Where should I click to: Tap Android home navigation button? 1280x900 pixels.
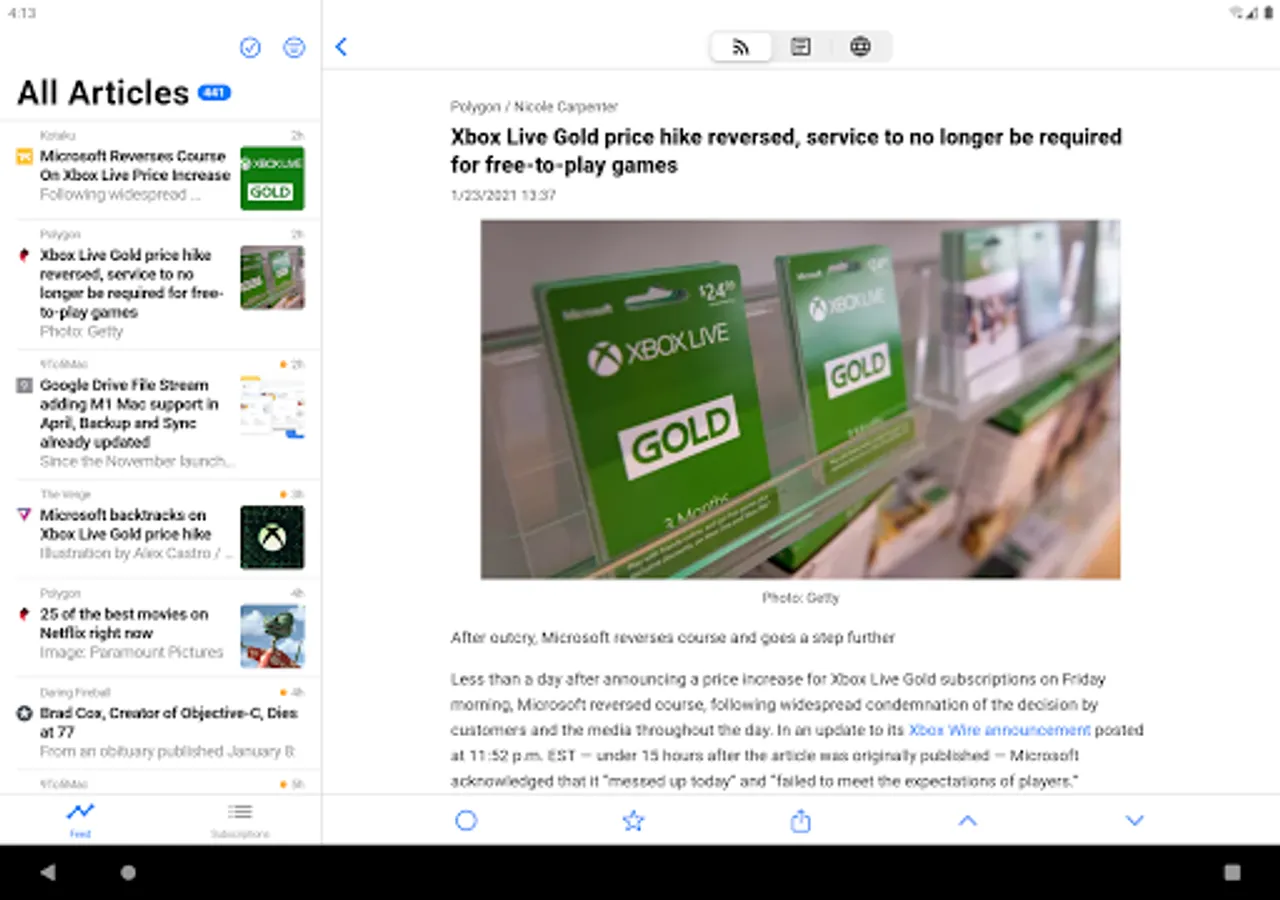point(128,872)
